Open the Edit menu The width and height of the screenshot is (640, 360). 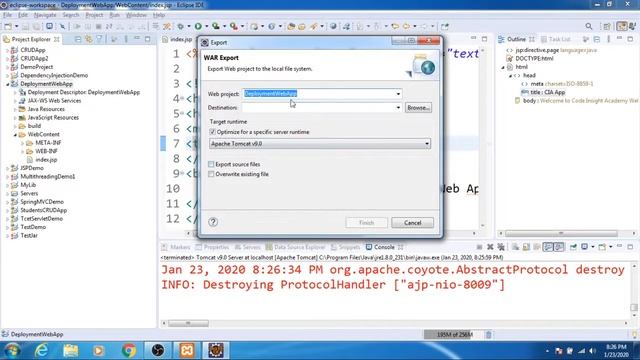coord(23,15)
